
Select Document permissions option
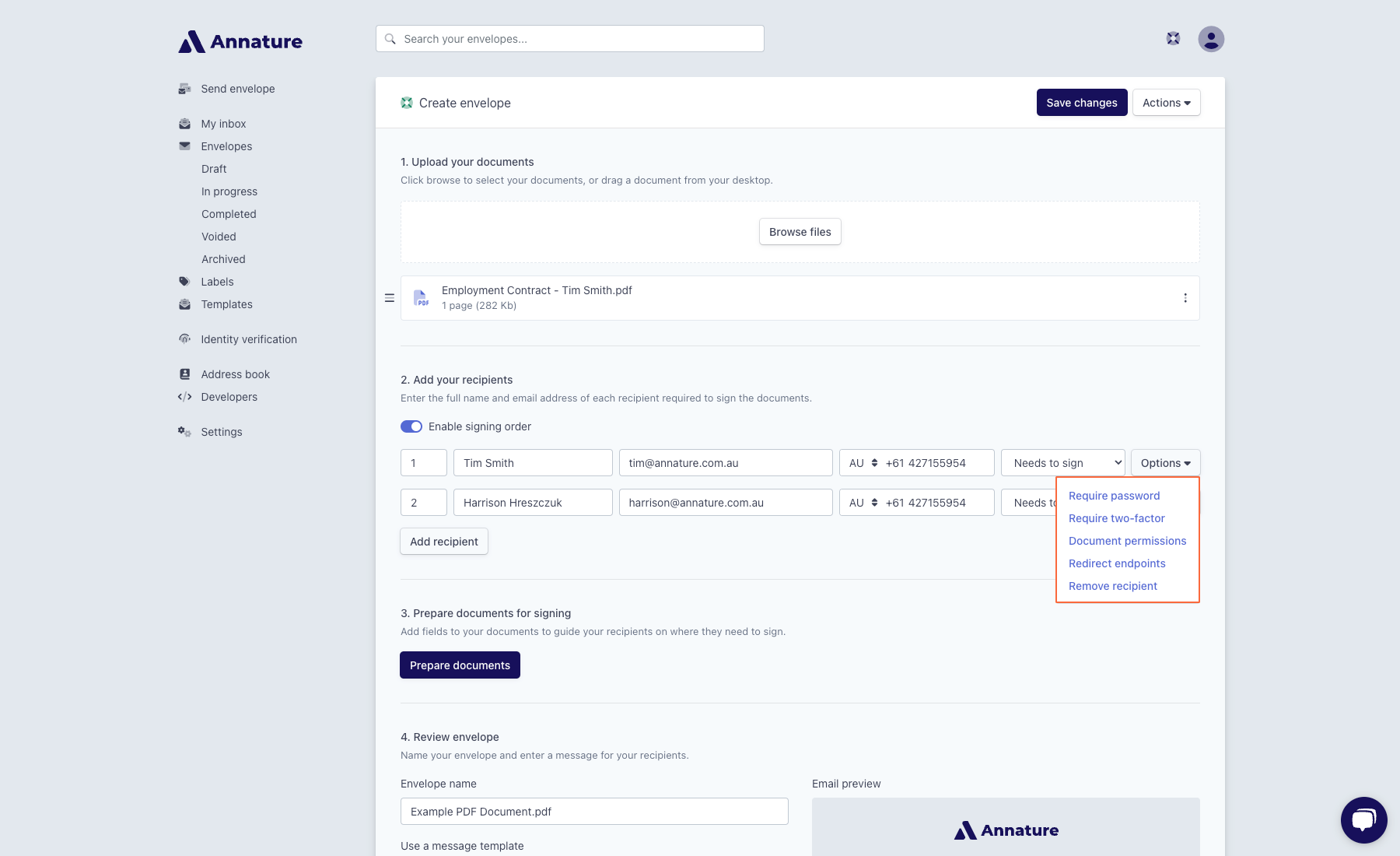1127,541
